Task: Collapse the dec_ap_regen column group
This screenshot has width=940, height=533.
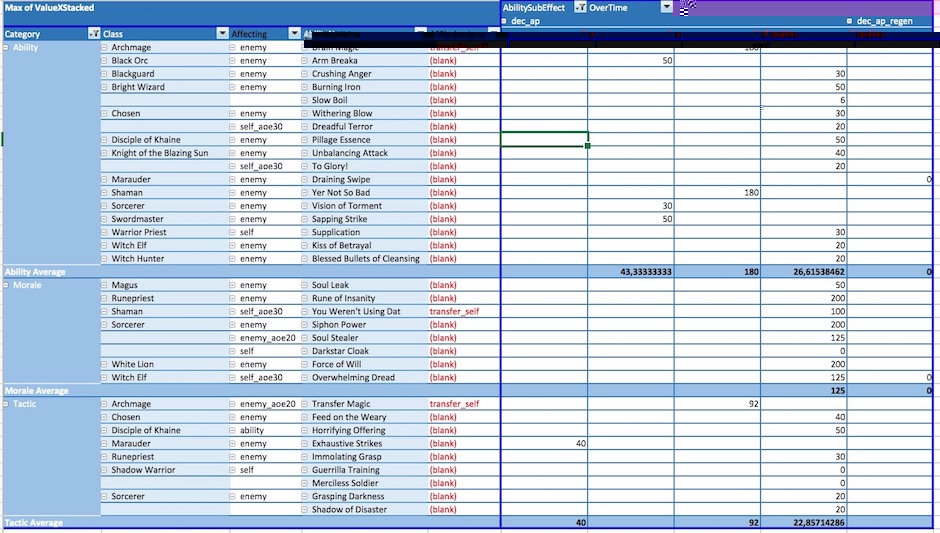Action: click(849, 21)
